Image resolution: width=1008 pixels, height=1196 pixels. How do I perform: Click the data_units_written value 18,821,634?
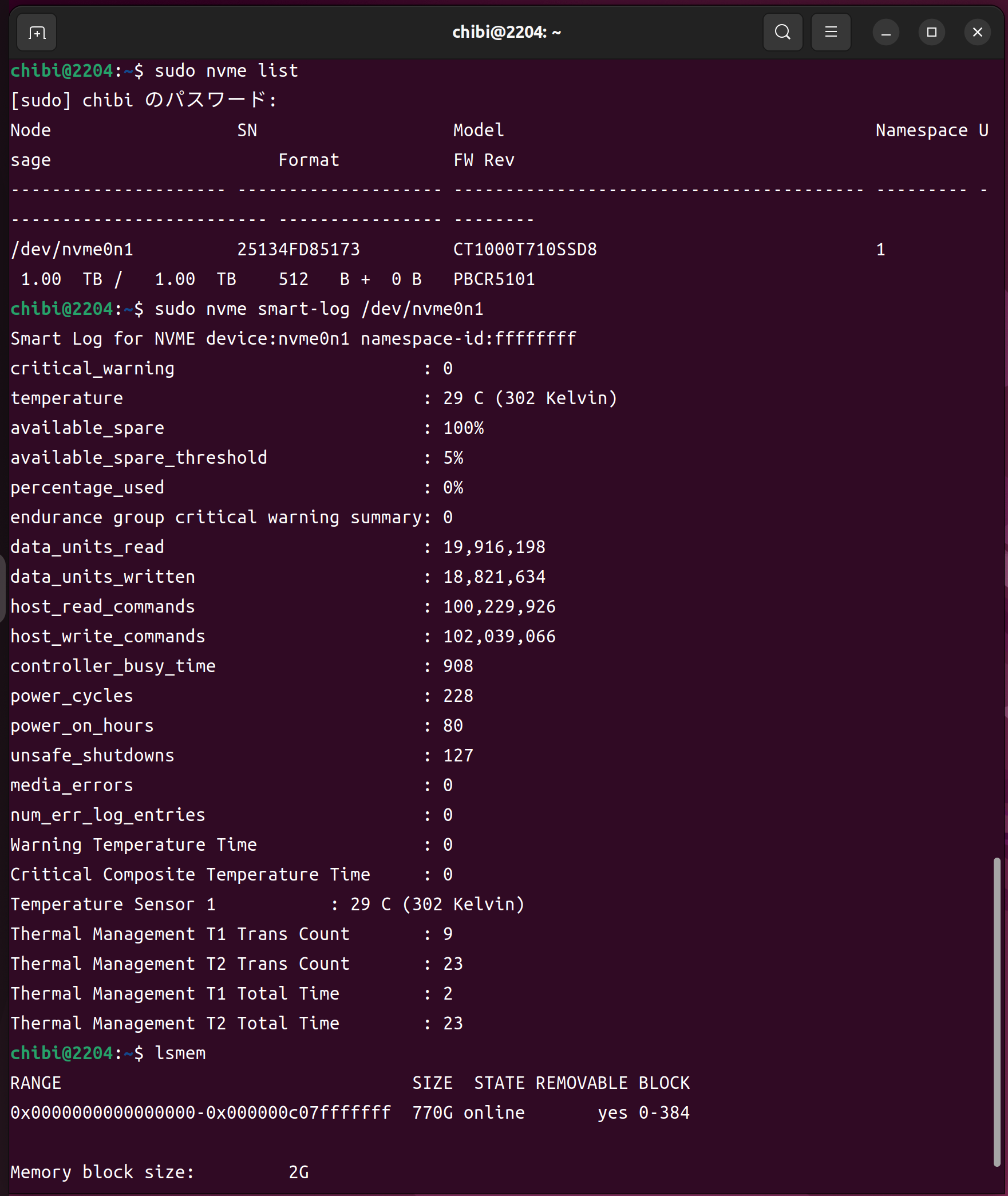[x=494, y=577]
